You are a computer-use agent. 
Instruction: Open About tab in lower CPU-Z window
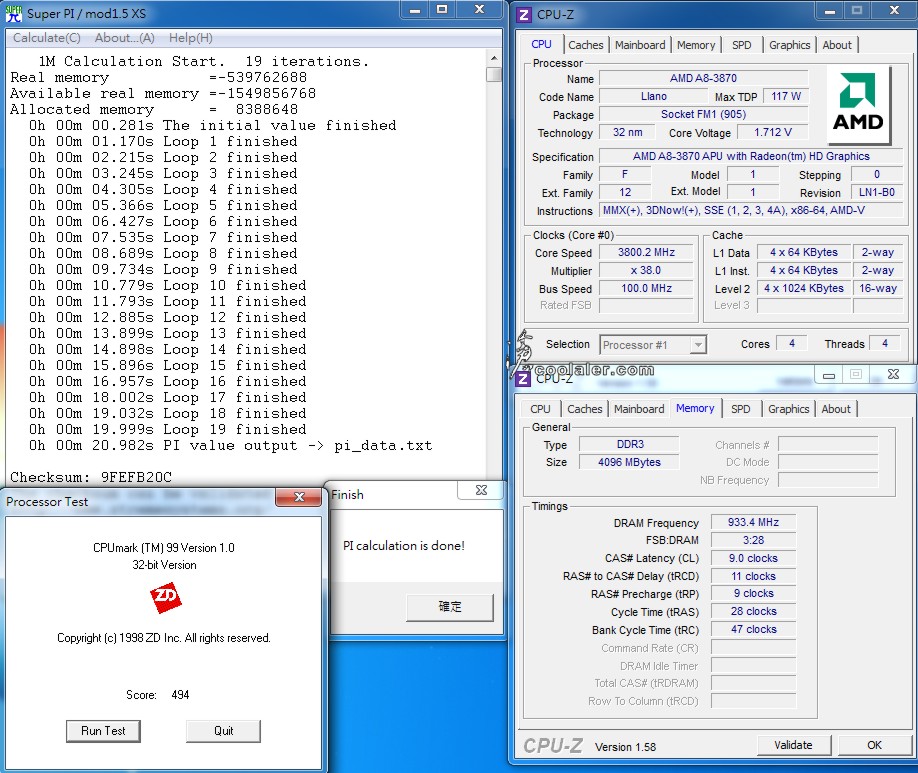[x=836, y=409]
